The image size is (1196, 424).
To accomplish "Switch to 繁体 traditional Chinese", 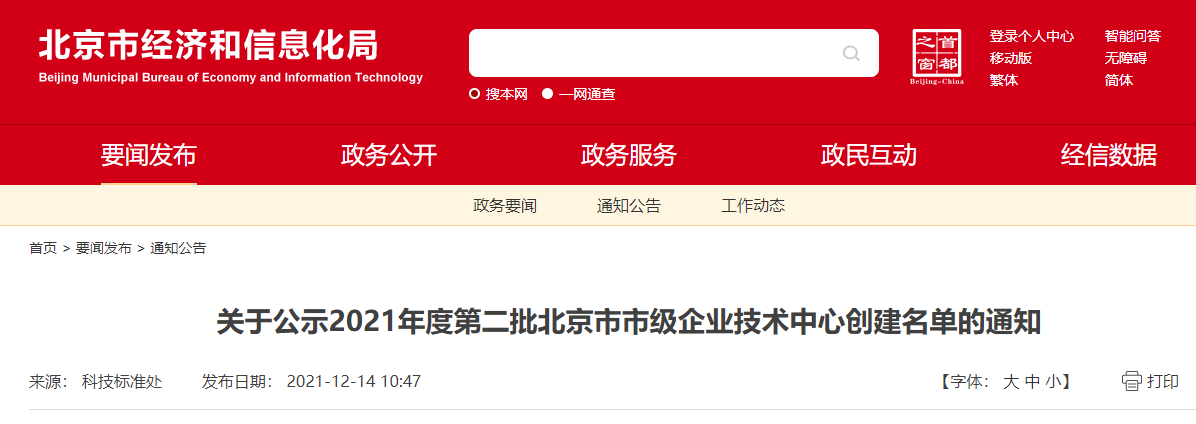I will point(1004,80).
